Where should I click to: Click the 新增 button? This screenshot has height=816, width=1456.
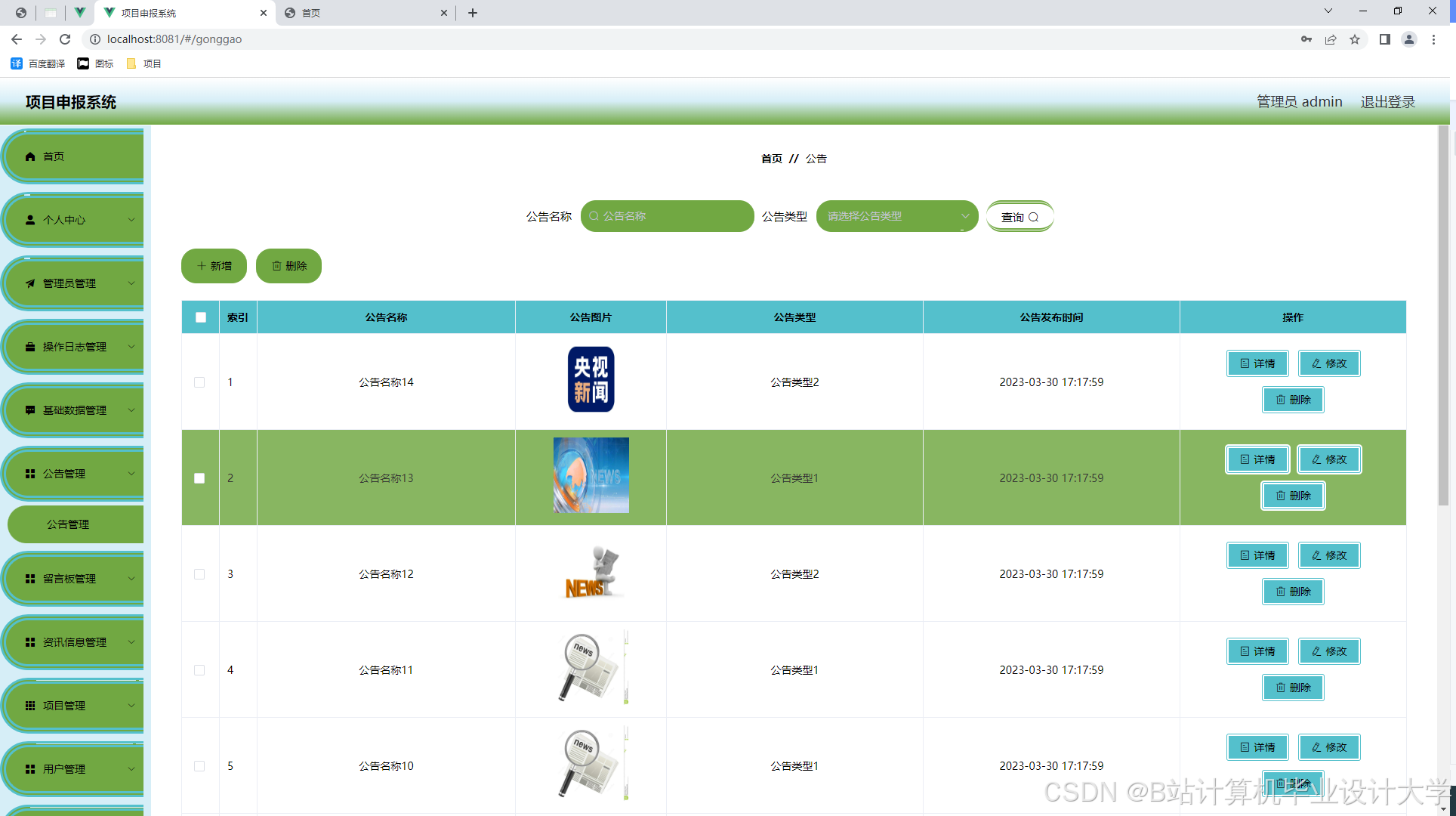(x=214, y=266)
